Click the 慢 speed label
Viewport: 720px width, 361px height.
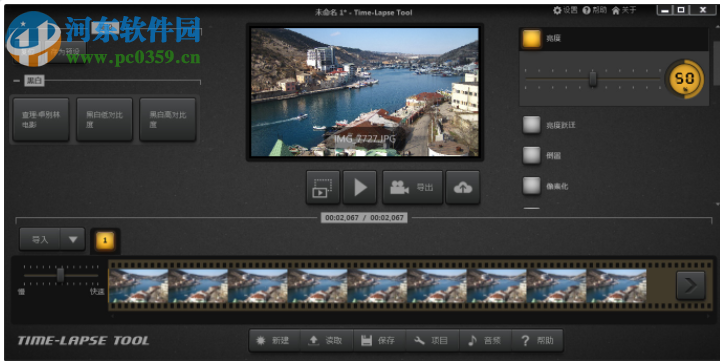tap(21, 292)
